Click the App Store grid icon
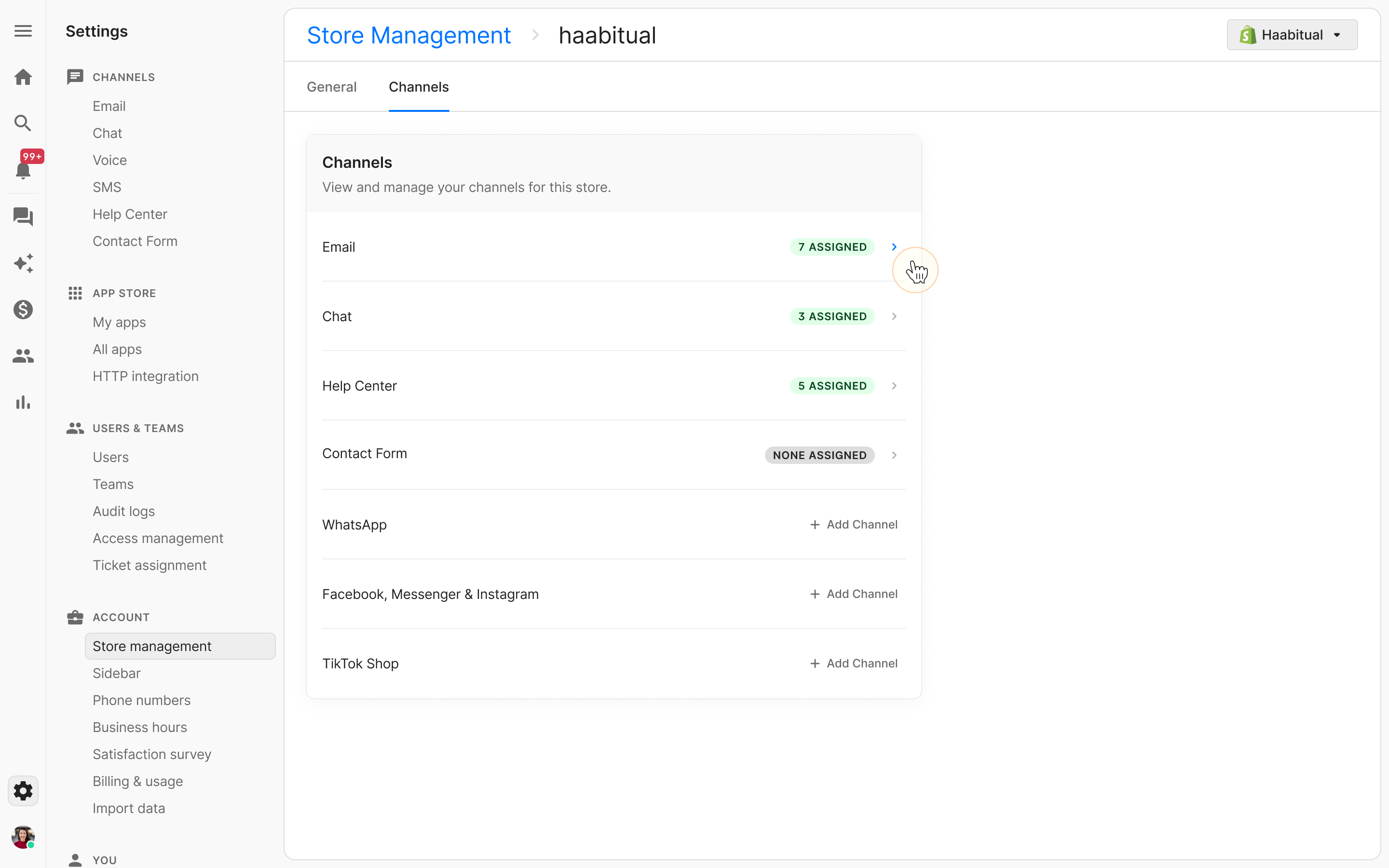The width and height of the screenshot is (1389, 868). [75, 293]
